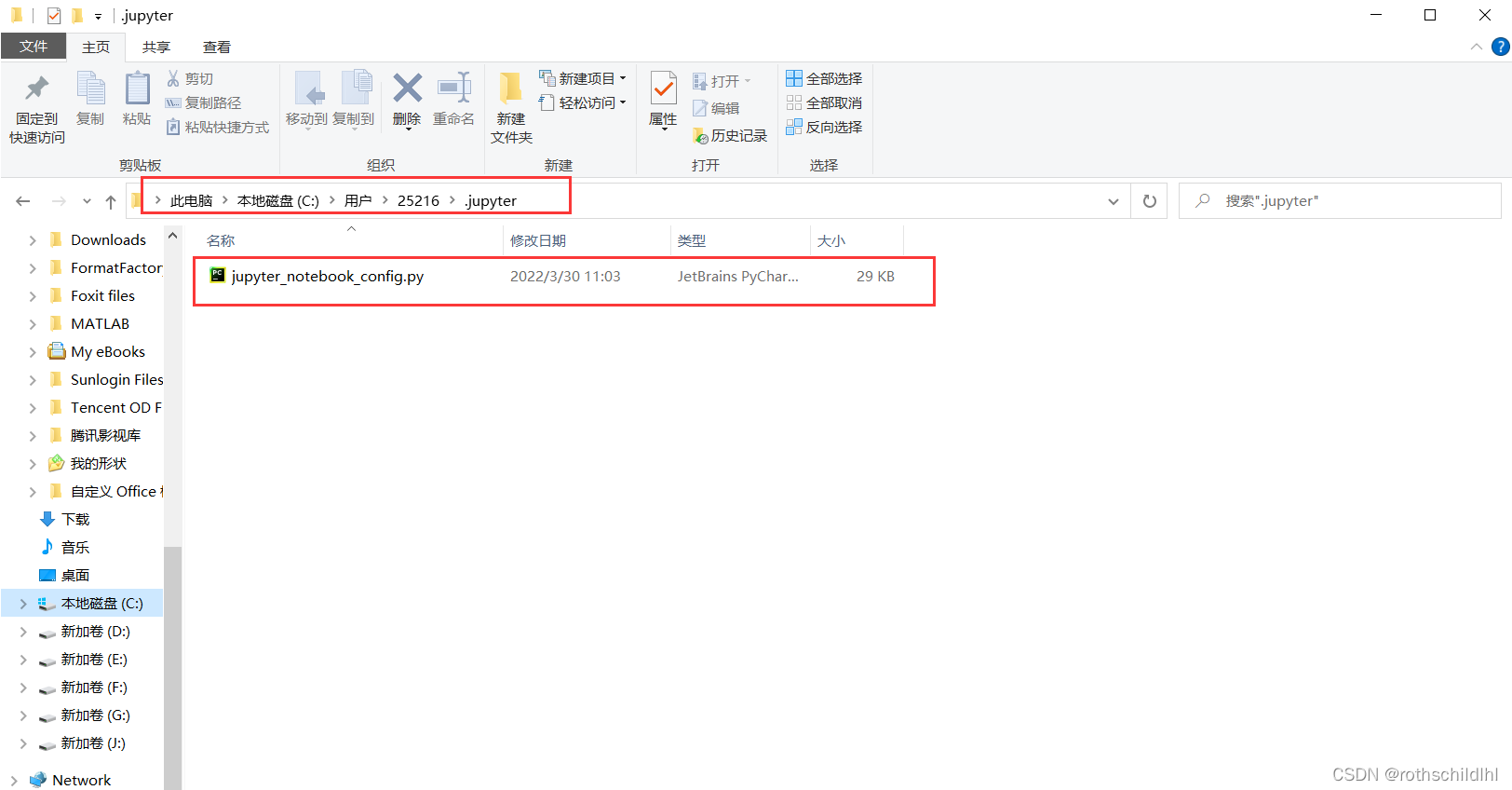Select FormatFactory folder in sidebar
1512x790 pixels.
(x=105, y=268)
